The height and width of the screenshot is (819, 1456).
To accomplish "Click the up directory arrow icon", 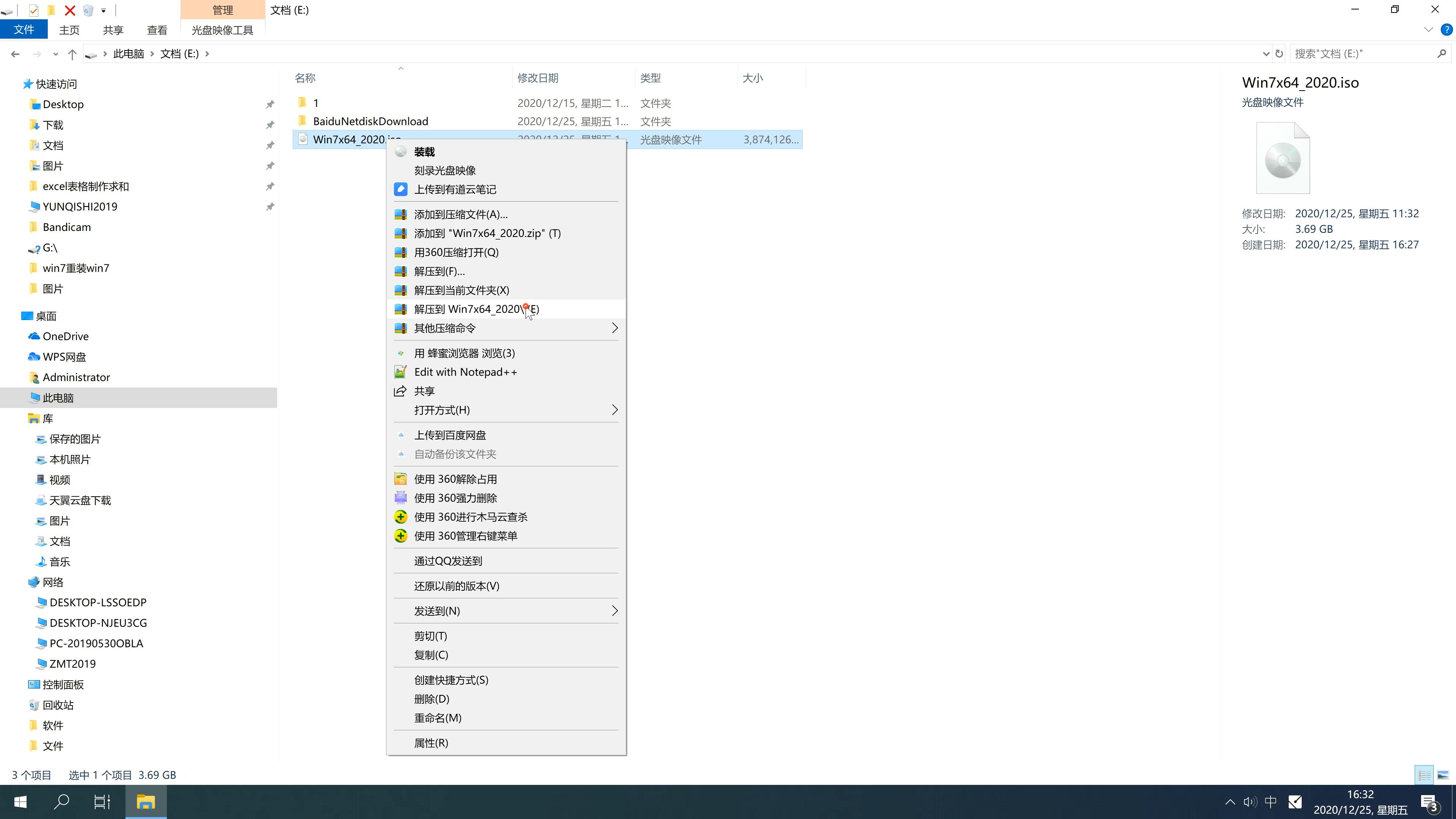I will (x=72, y=53).
